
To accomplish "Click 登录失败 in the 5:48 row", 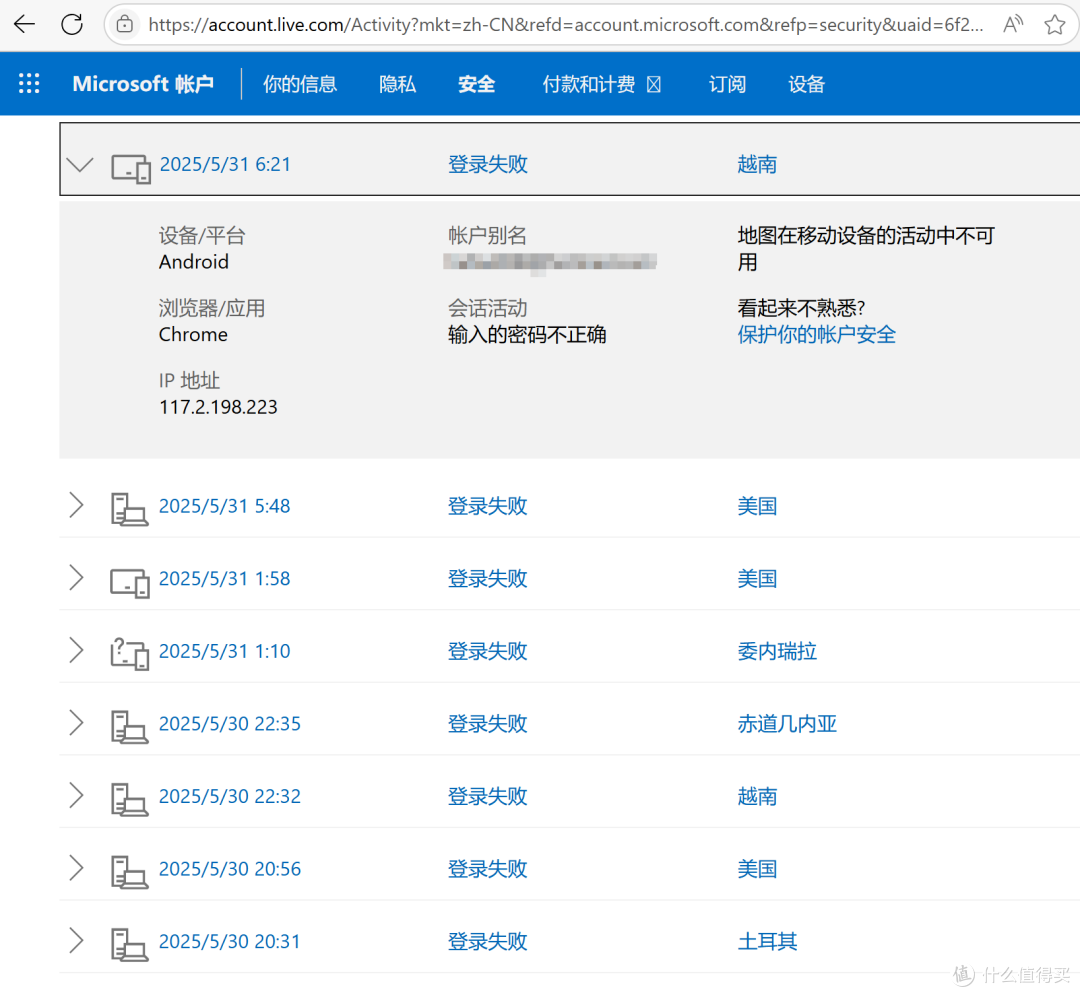I will (x=488, y=506).
